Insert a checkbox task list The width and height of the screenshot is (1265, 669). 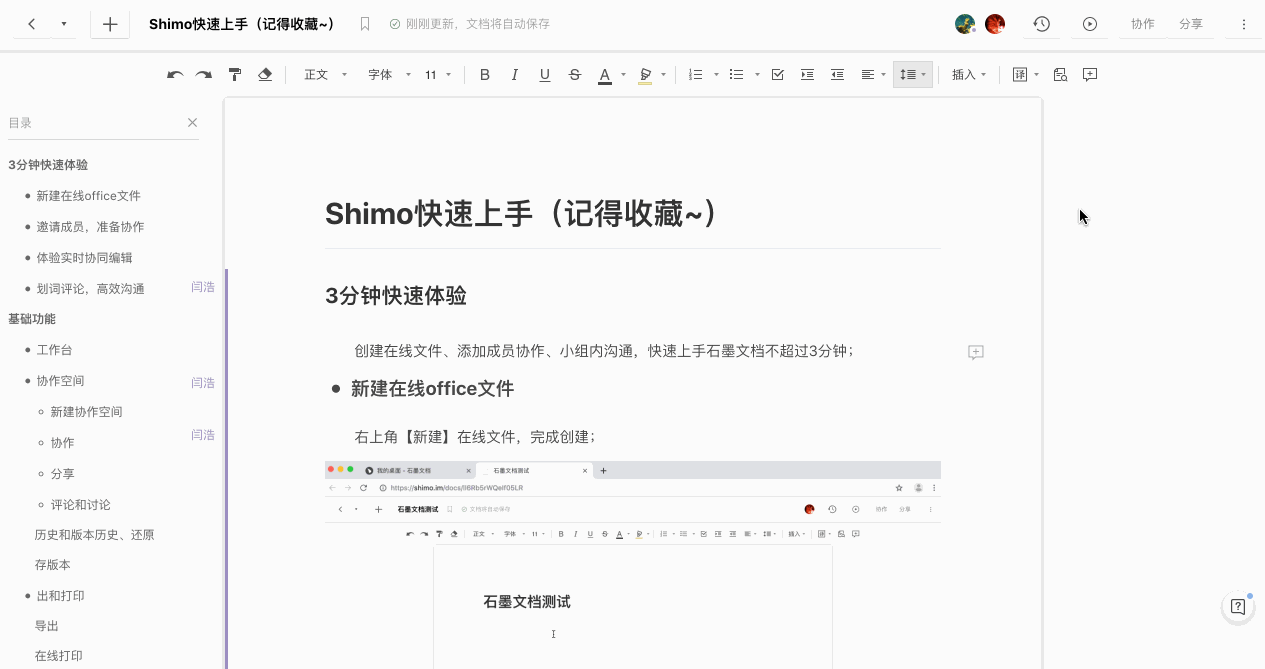[x=778, y=75]
